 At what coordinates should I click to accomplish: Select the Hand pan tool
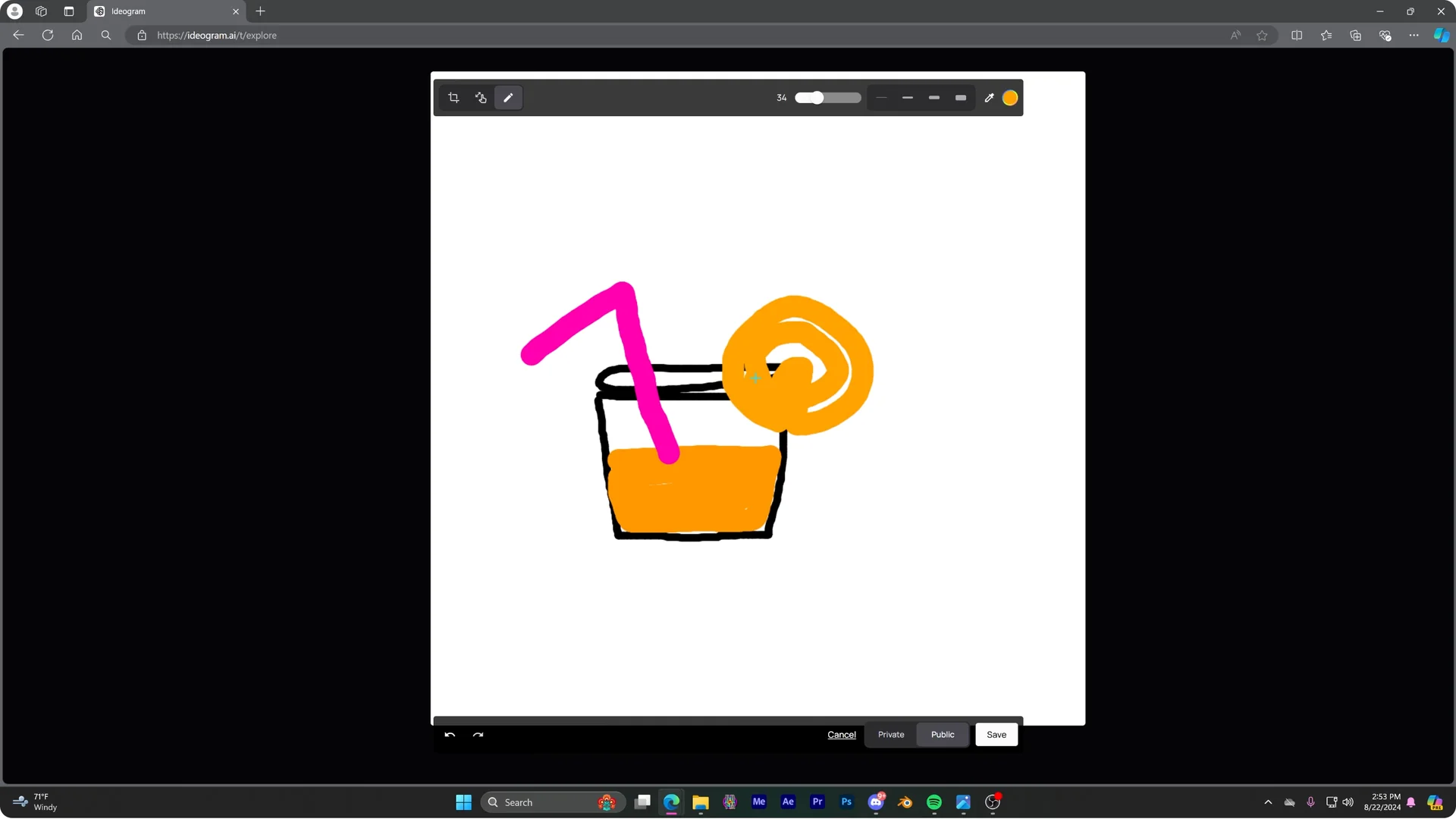pyautogui.click(x=481, y=97)
